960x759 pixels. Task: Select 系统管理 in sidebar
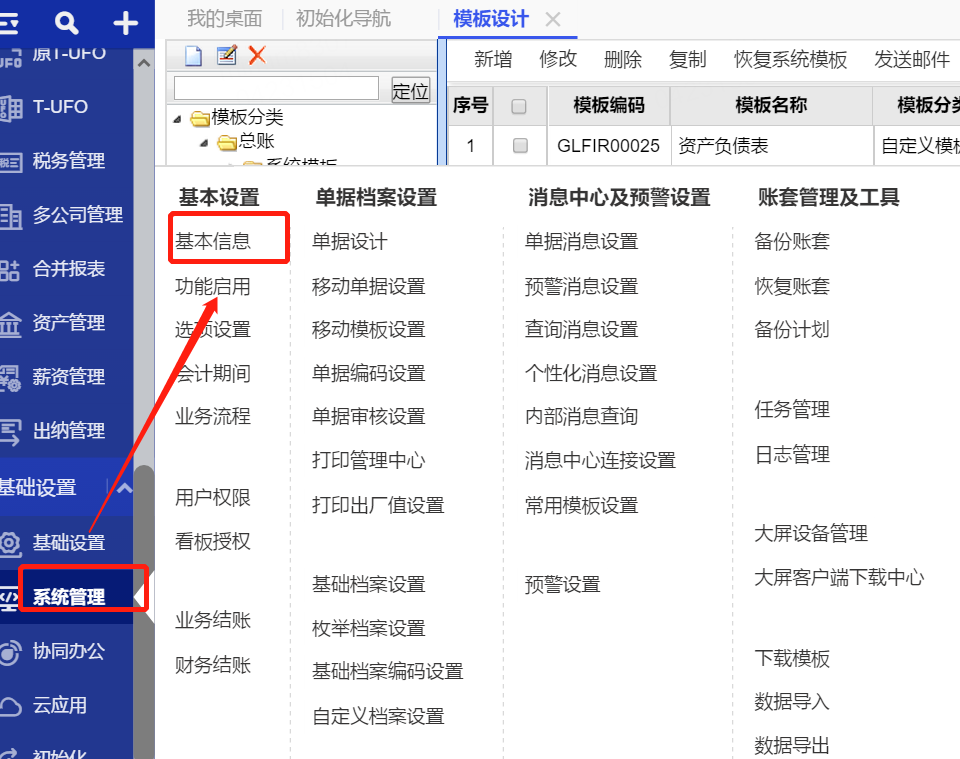tap(69, 597)
